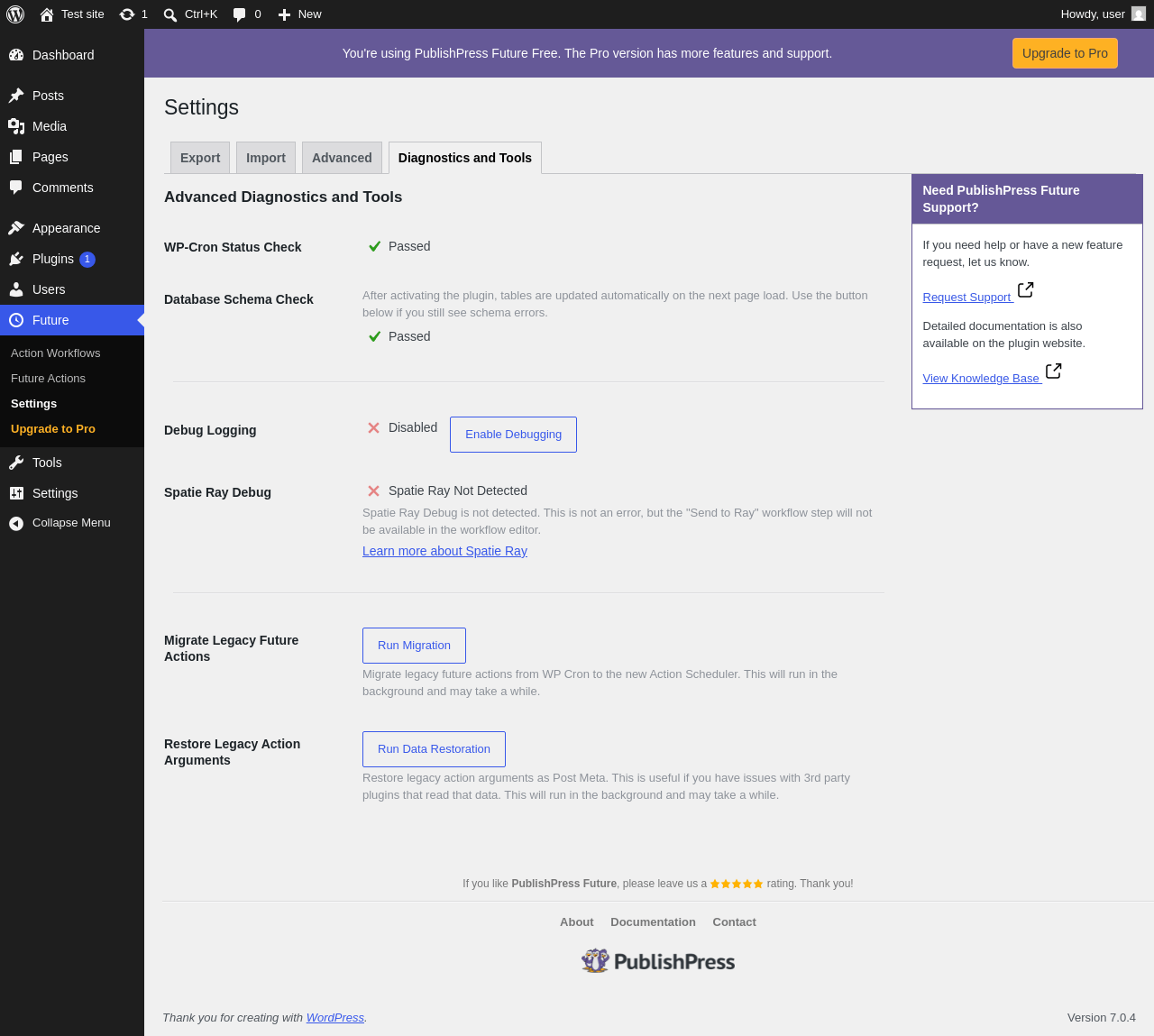Click the sidebar Settings sliders icon

(x=16, y=493)
